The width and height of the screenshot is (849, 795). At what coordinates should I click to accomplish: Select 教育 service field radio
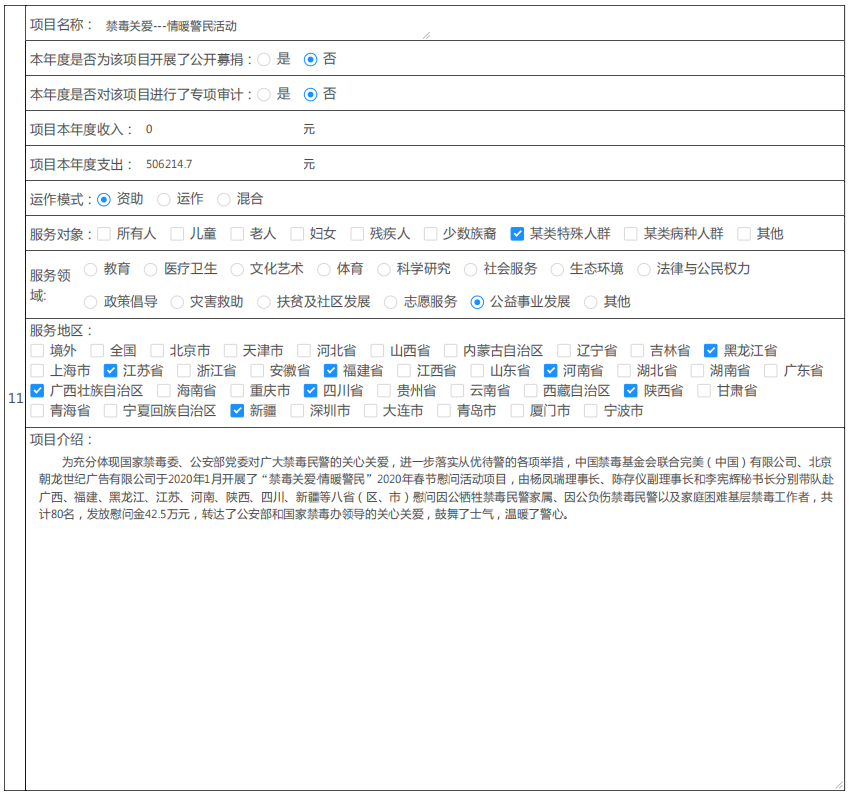pos(91,269)
